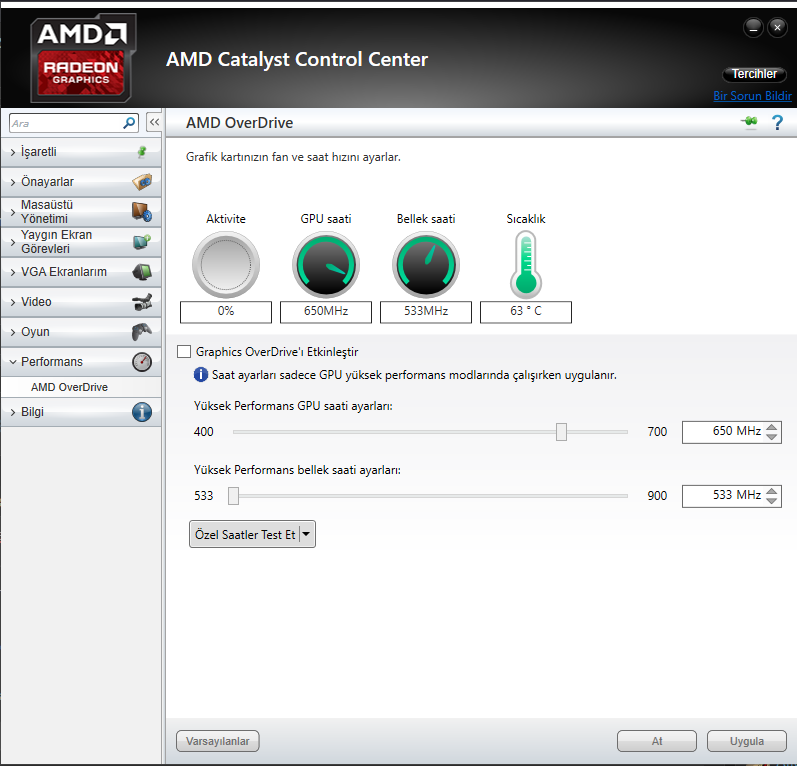This screenshot has width=797, height=766.
Task: Click the Oyun gamepad icon
Action: point(142,332)
